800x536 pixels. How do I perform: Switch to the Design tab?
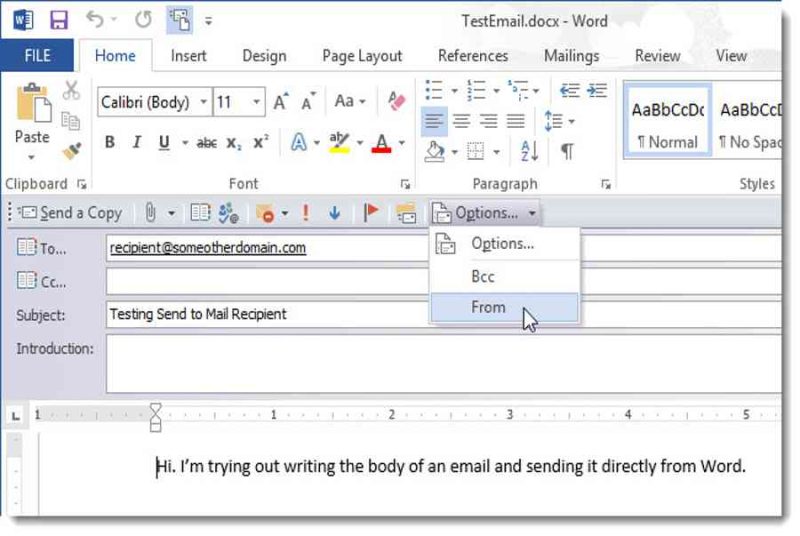click(x=264, y=56)
